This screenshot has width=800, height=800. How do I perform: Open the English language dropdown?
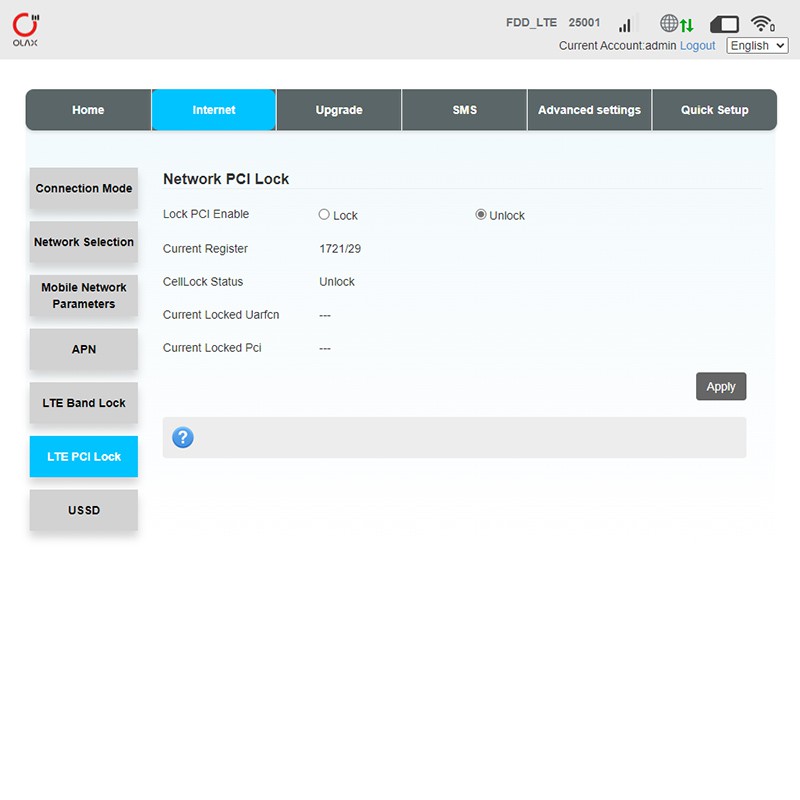coord(757,46)
